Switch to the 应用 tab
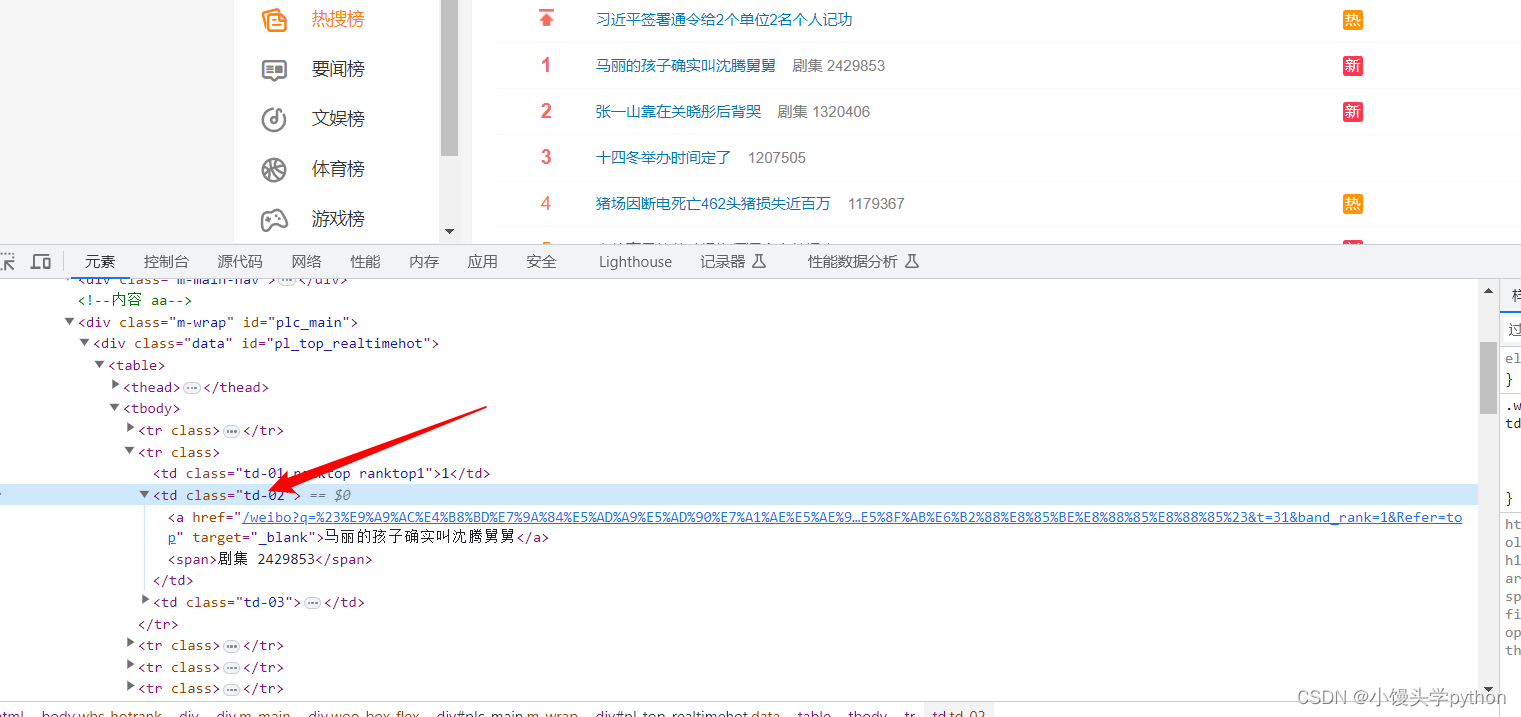1521x717 pixels. 482,262
